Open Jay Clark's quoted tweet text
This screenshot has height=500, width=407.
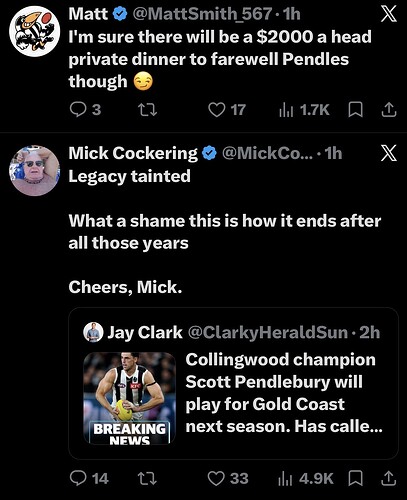coord(284,393)
